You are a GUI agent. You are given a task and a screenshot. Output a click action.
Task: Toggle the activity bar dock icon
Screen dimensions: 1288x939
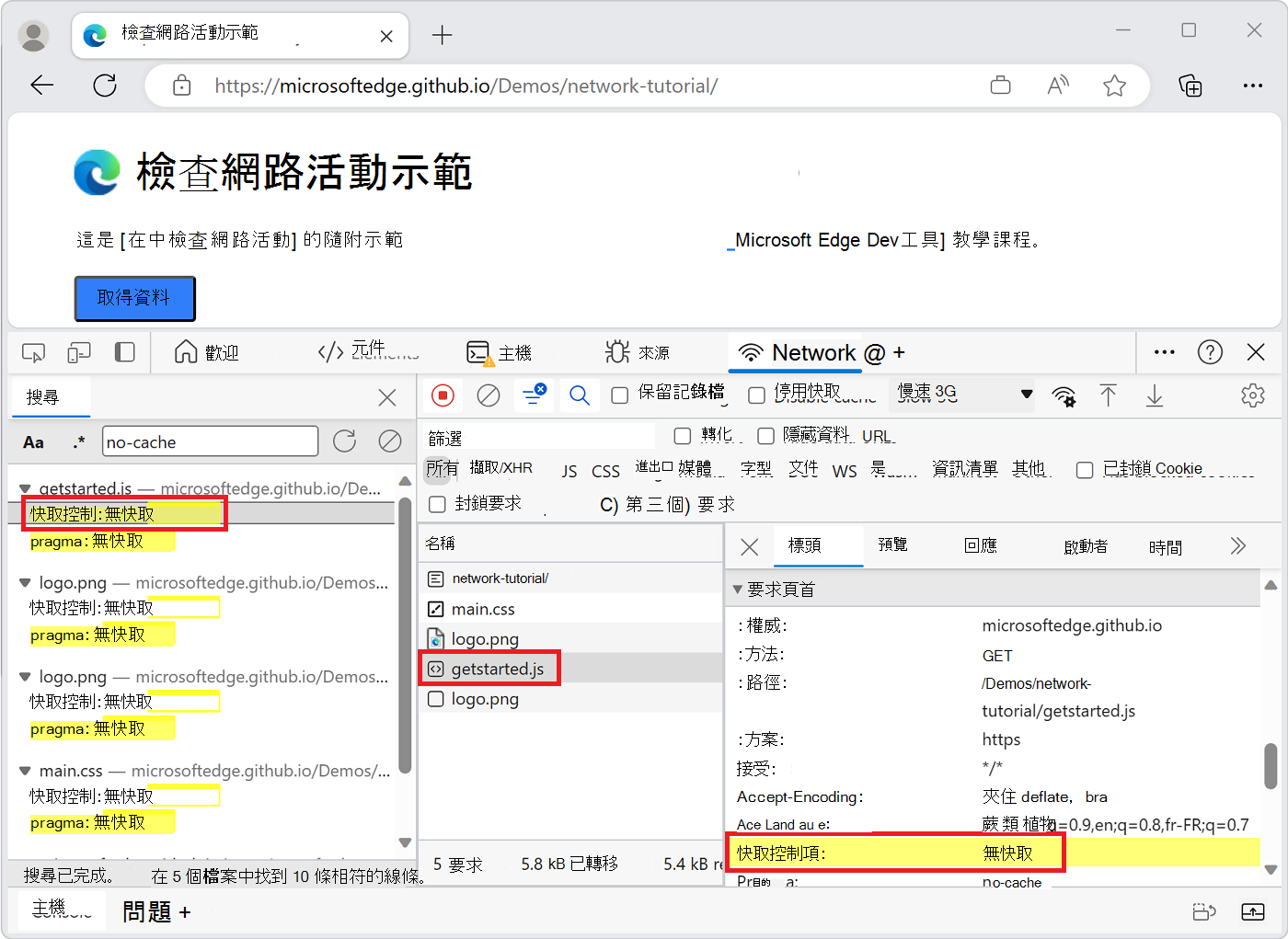click(x=124, y=352)
